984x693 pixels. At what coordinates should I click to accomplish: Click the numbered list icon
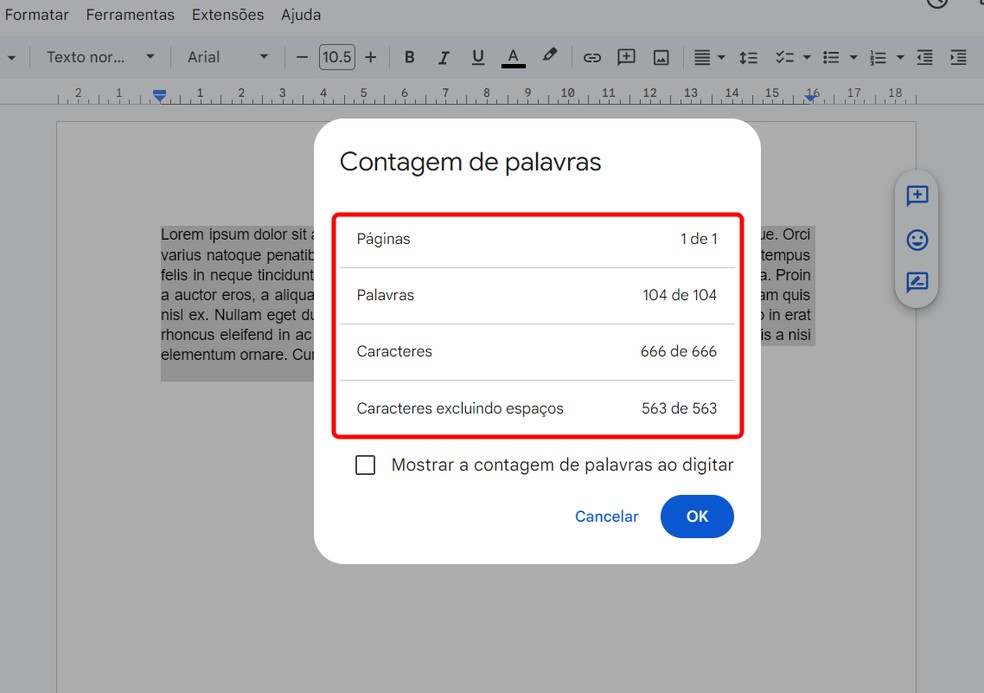coord(877,58)
